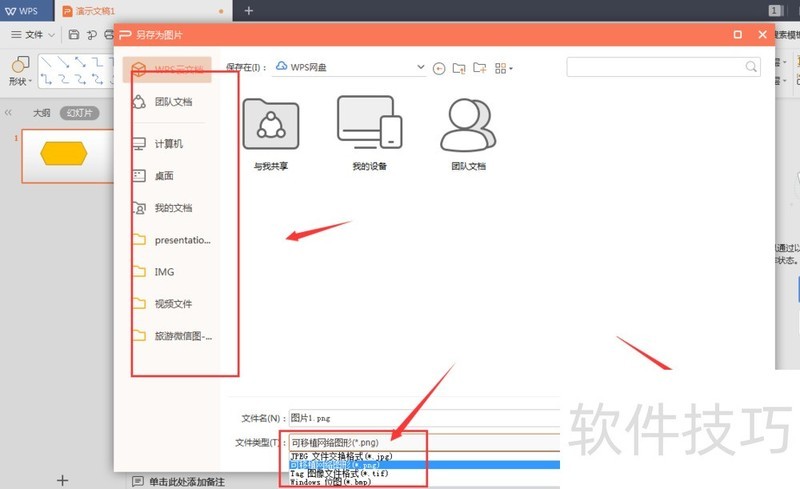800x489 pixels.
Task: Open the 我的设备 icon
Action: tap(369, 134)
